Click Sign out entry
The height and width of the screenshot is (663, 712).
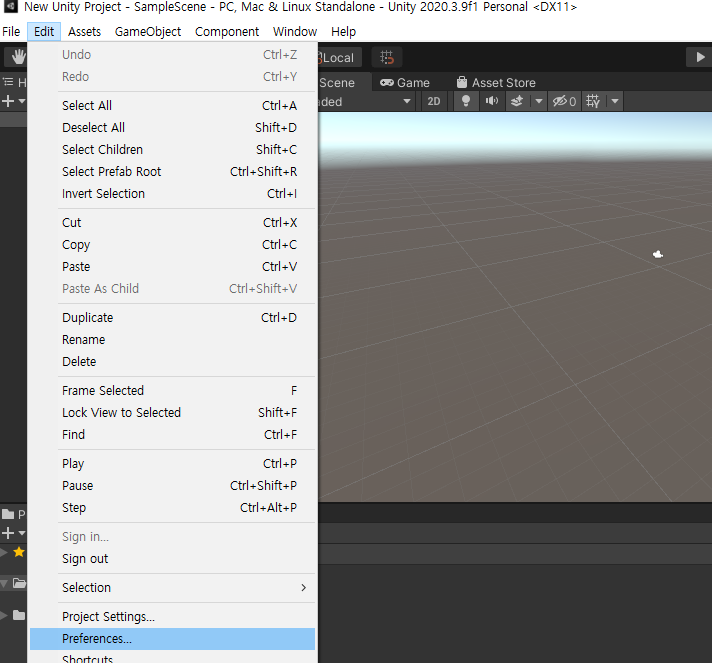[x=173, y=559]
